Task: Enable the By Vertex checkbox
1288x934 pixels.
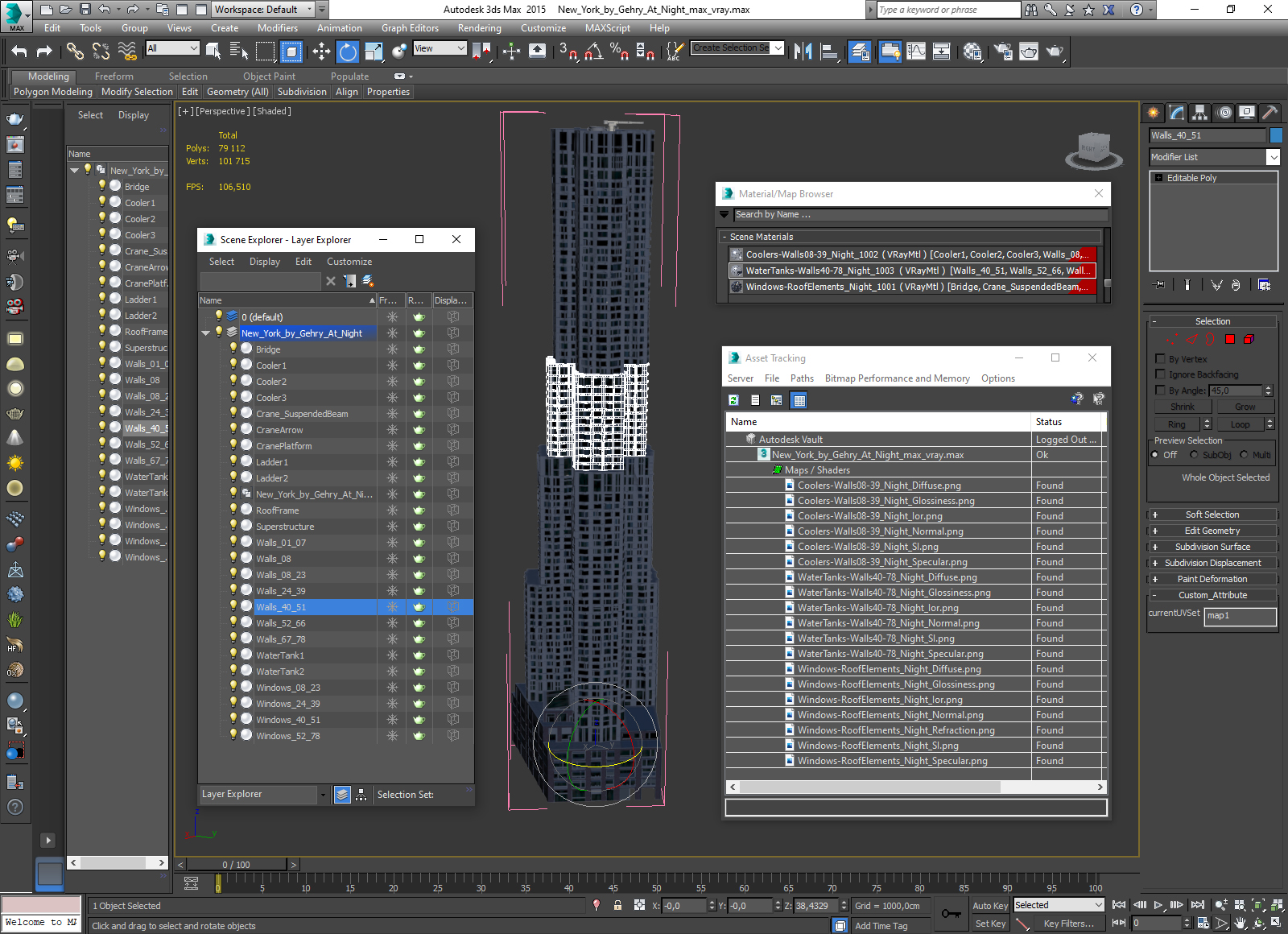Action: [x=1160, y=359]
